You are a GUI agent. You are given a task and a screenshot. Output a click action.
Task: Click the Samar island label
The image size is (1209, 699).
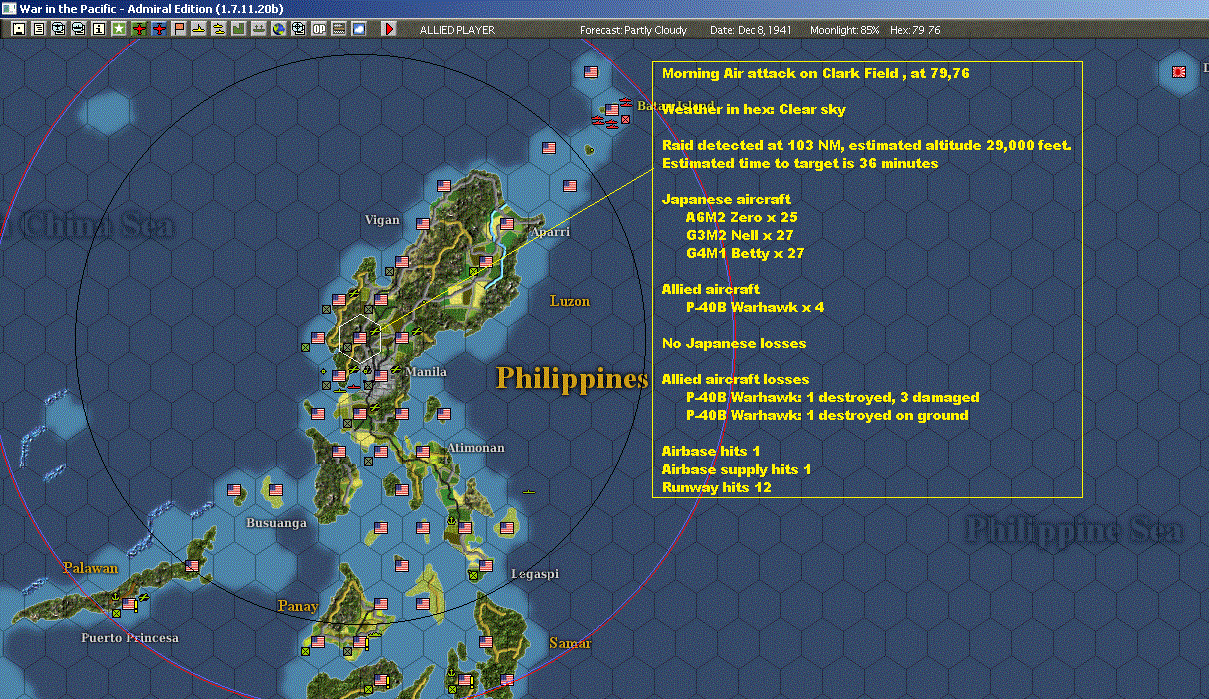570,643
